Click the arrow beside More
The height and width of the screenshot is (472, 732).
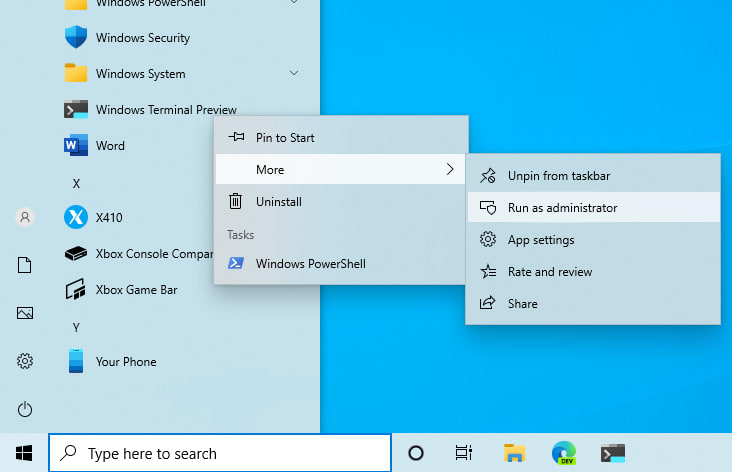click(x=450, y=169)
